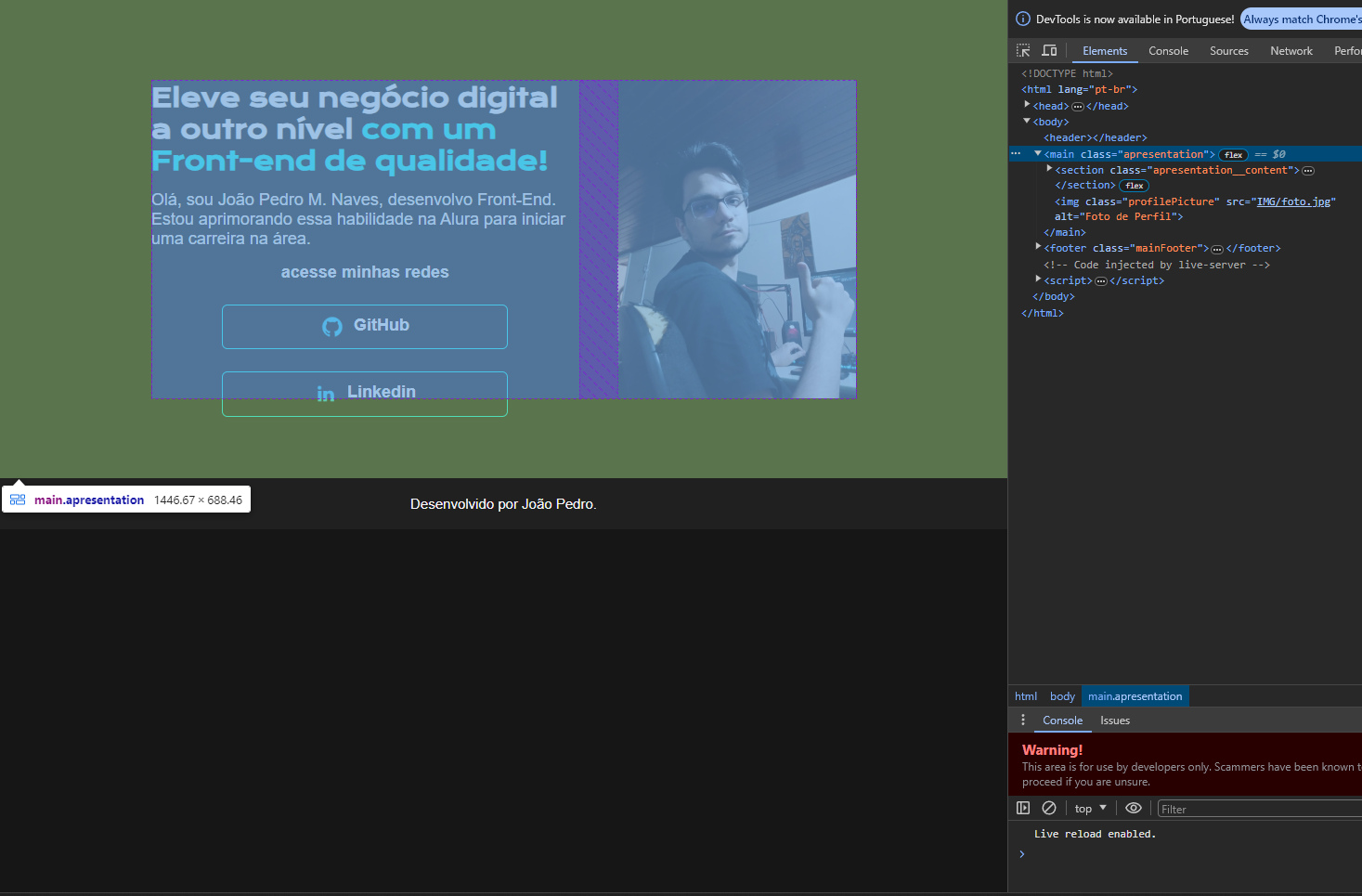
Task: Select the html lang="pt-br" row
Action: [x=1080, y=89]
